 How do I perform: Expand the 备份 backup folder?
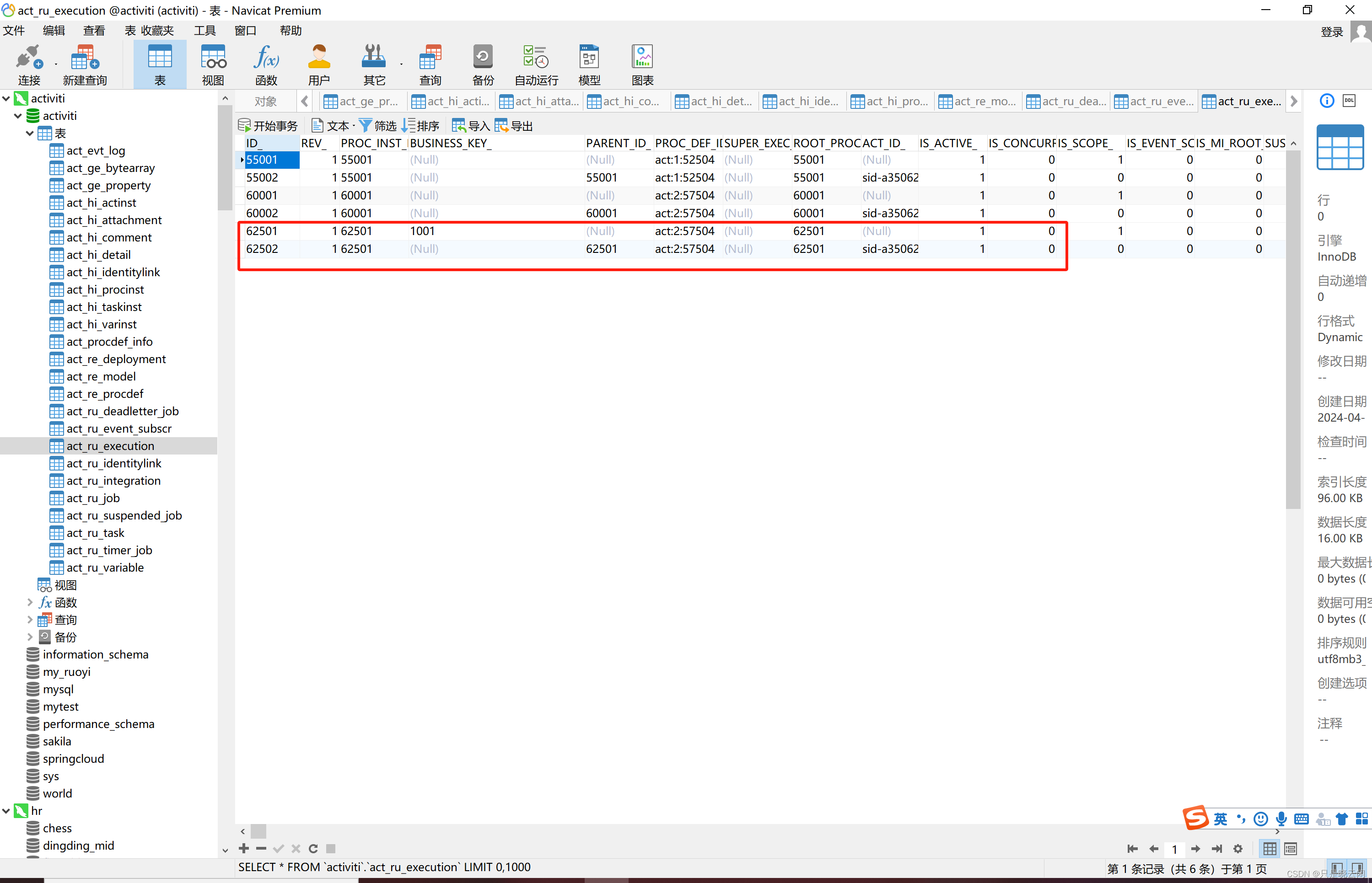(x=30, y=637)
